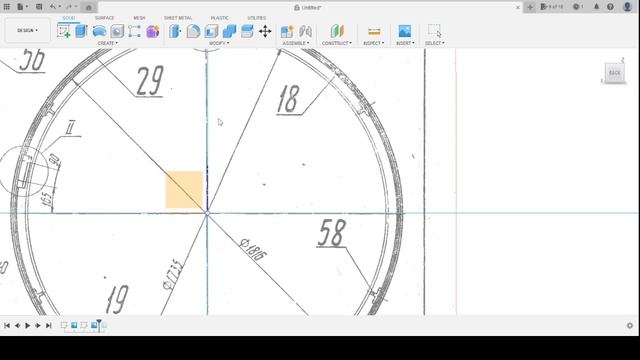
Task: Go to the Home tab icon
Action: coord(89,7)
